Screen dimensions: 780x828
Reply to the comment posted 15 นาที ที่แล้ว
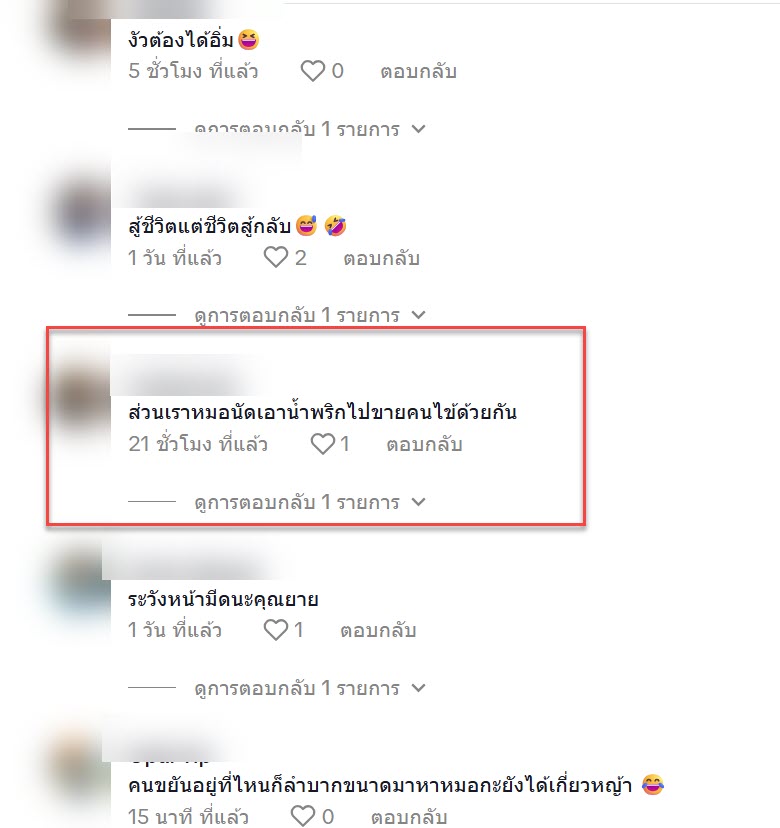coord(409,816)
